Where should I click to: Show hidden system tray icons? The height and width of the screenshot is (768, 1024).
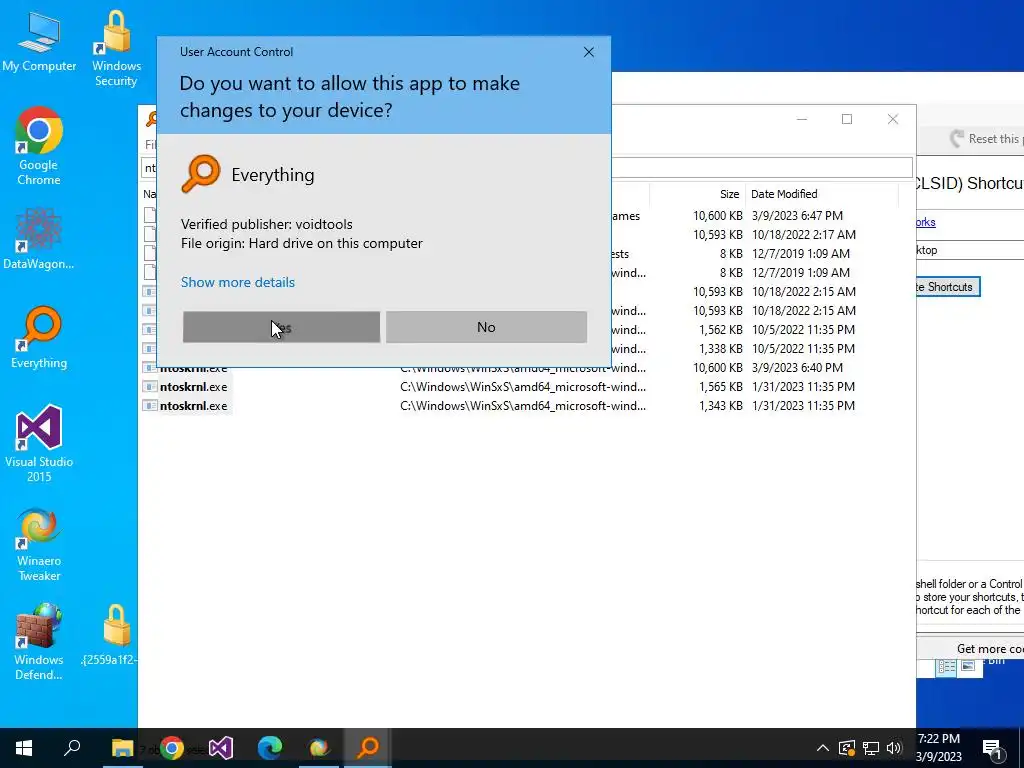click(822, 748)
